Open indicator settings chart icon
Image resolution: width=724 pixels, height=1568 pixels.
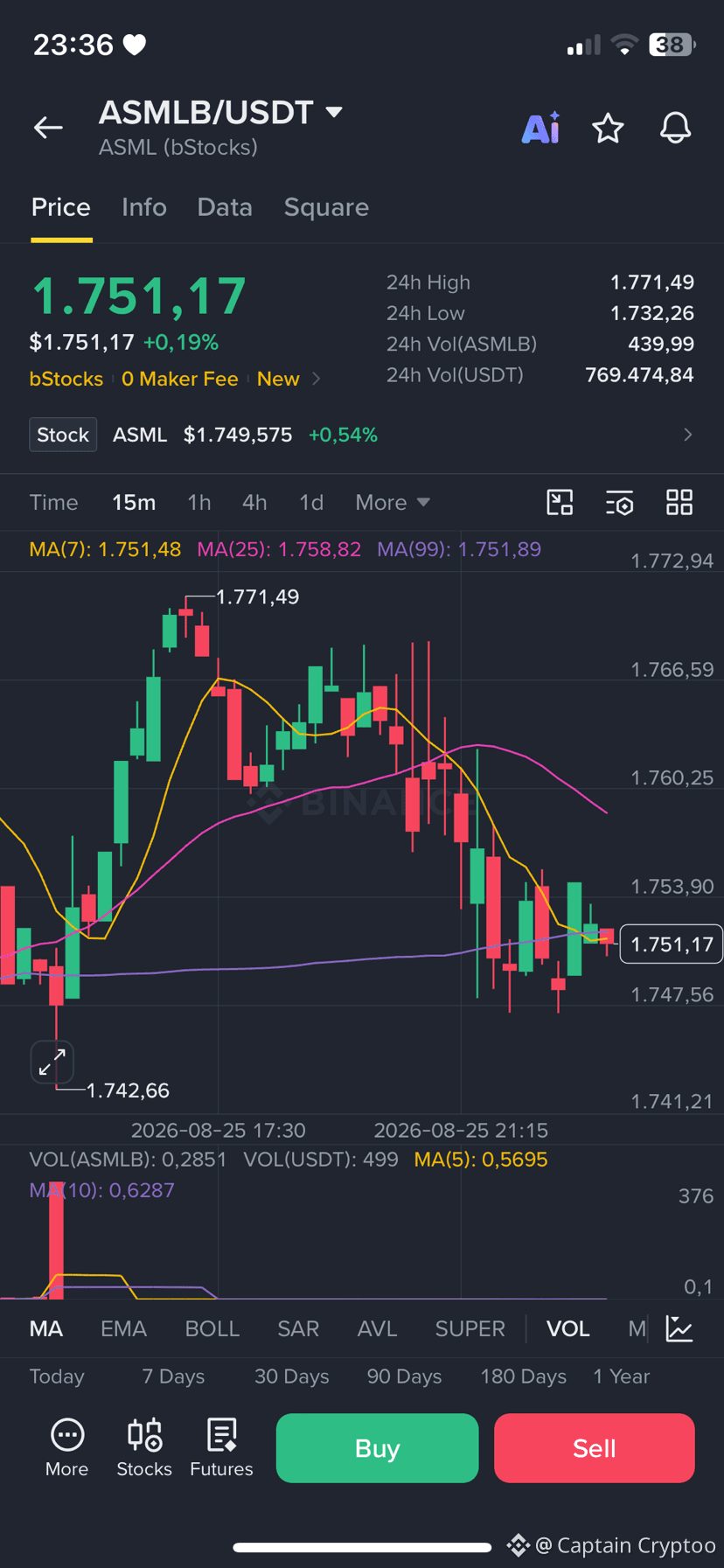pyautogui.click(x=679, y=1328)
